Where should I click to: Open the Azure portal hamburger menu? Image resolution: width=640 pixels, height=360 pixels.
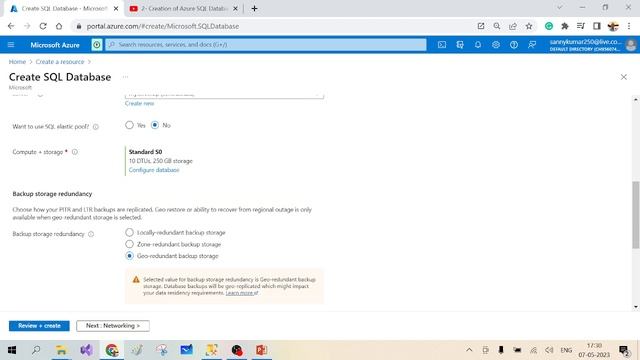tap(11, 44)
